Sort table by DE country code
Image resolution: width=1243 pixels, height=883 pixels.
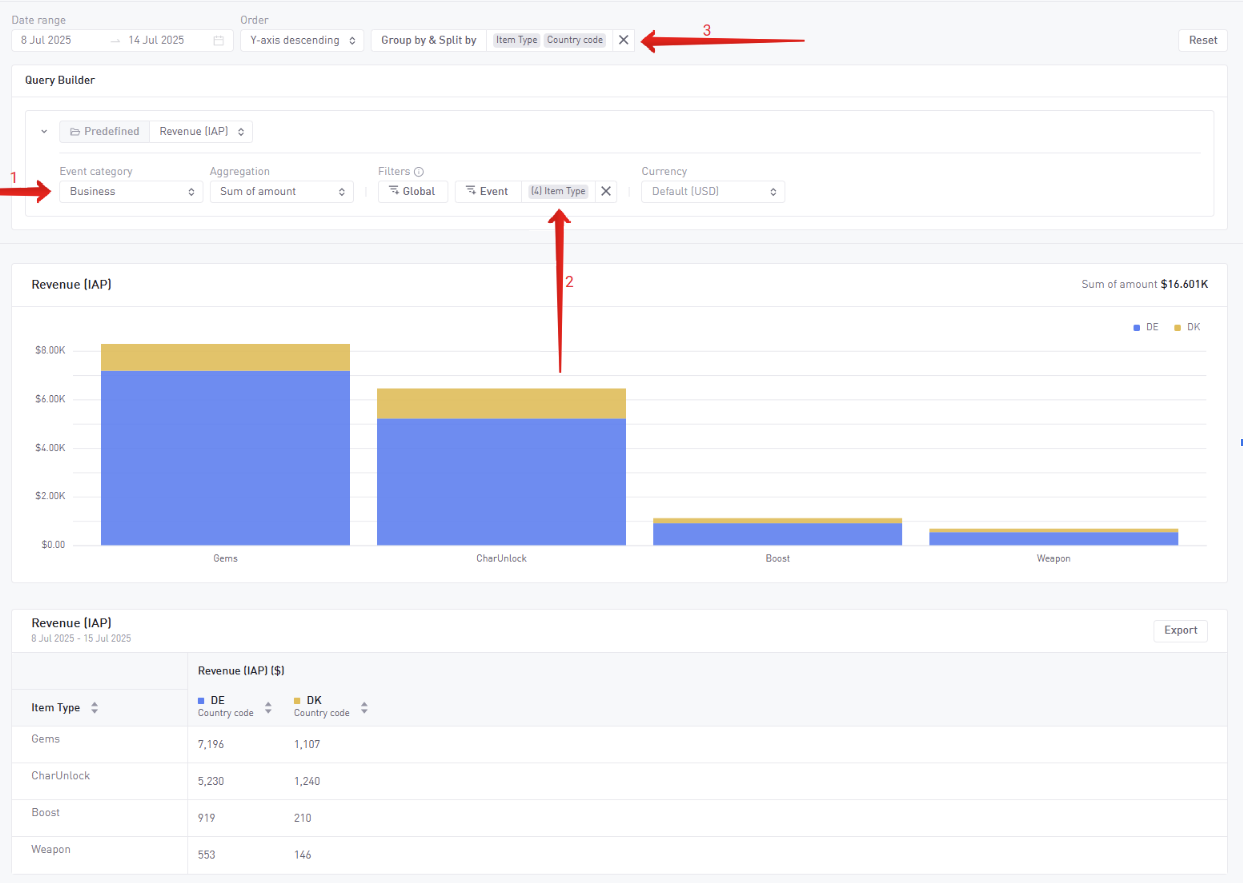tap(268, 707)
